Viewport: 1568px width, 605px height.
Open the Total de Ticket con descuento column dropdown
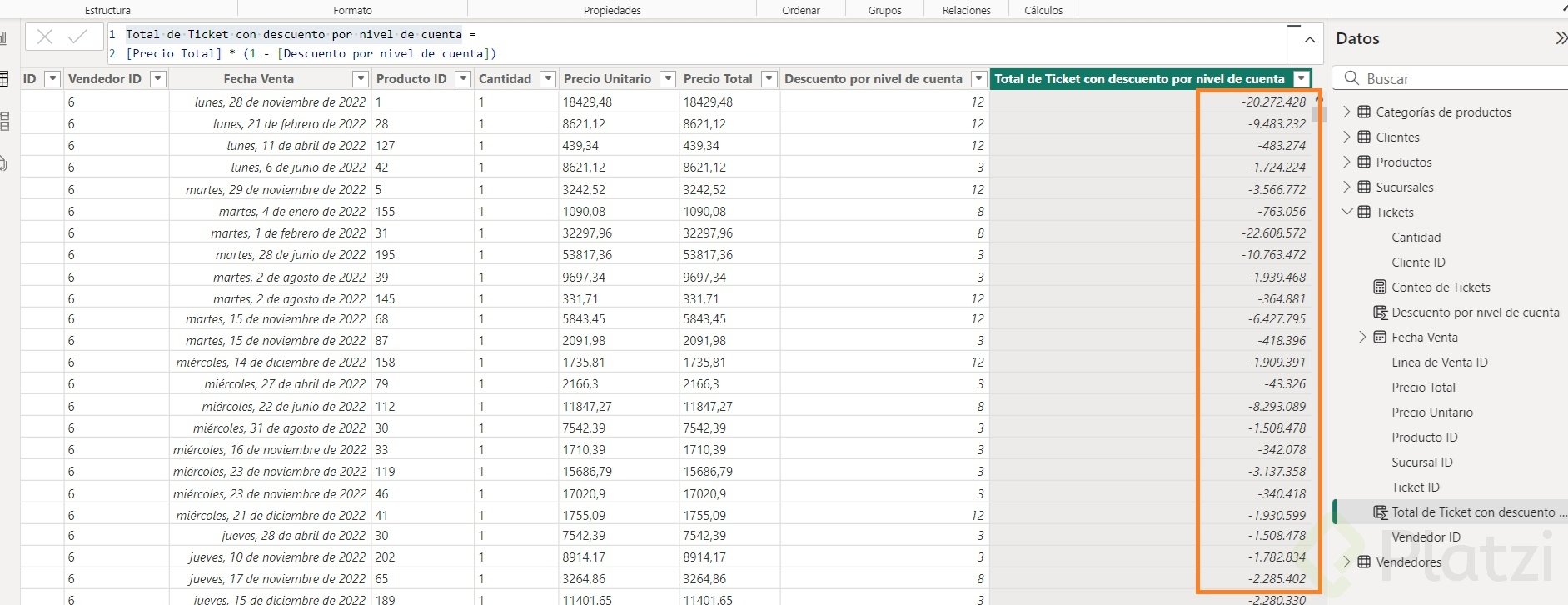1302,79
